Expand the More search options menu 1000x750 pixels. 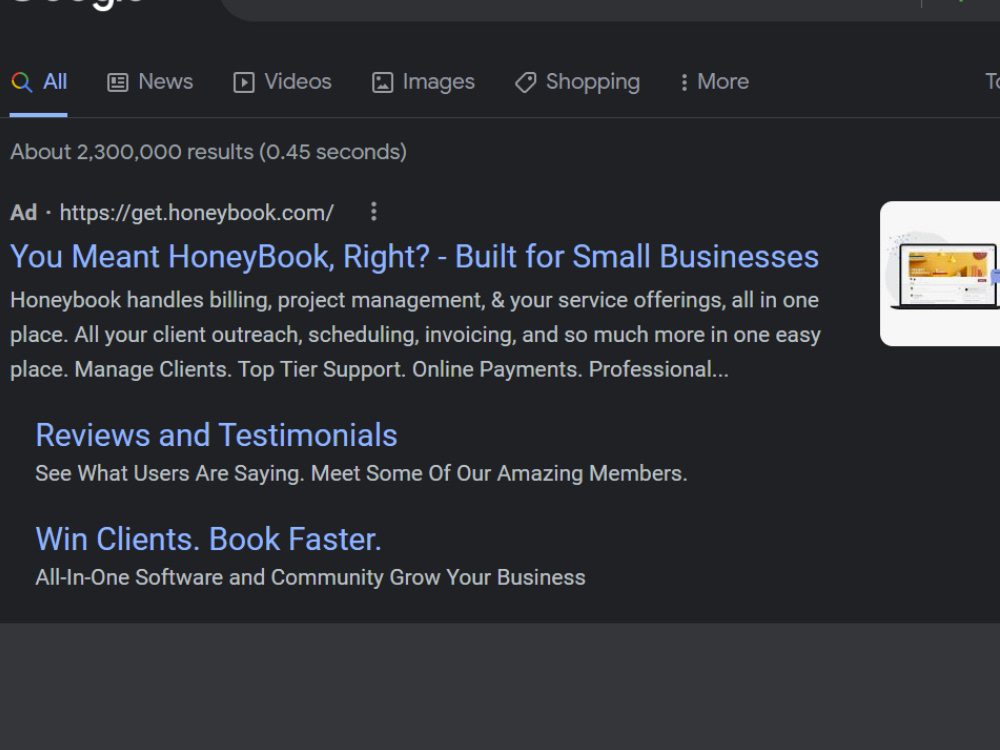[x=714, y=82]
